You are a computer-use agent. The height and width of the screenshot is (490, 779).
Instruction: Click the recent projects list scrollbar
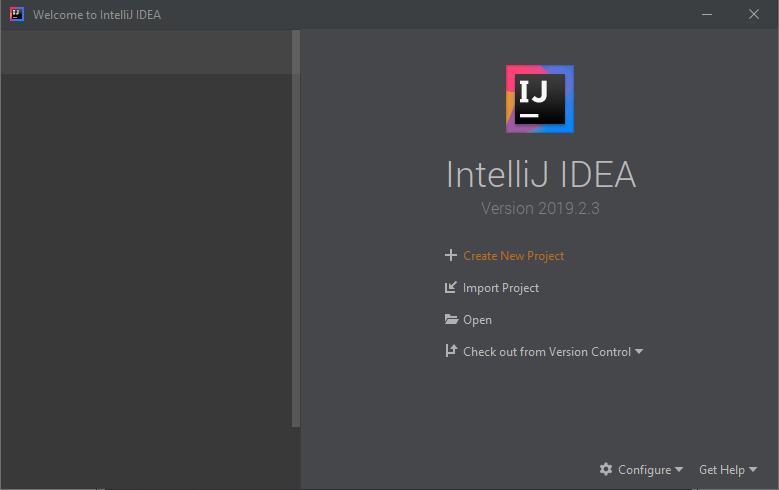tap(295, 228)
